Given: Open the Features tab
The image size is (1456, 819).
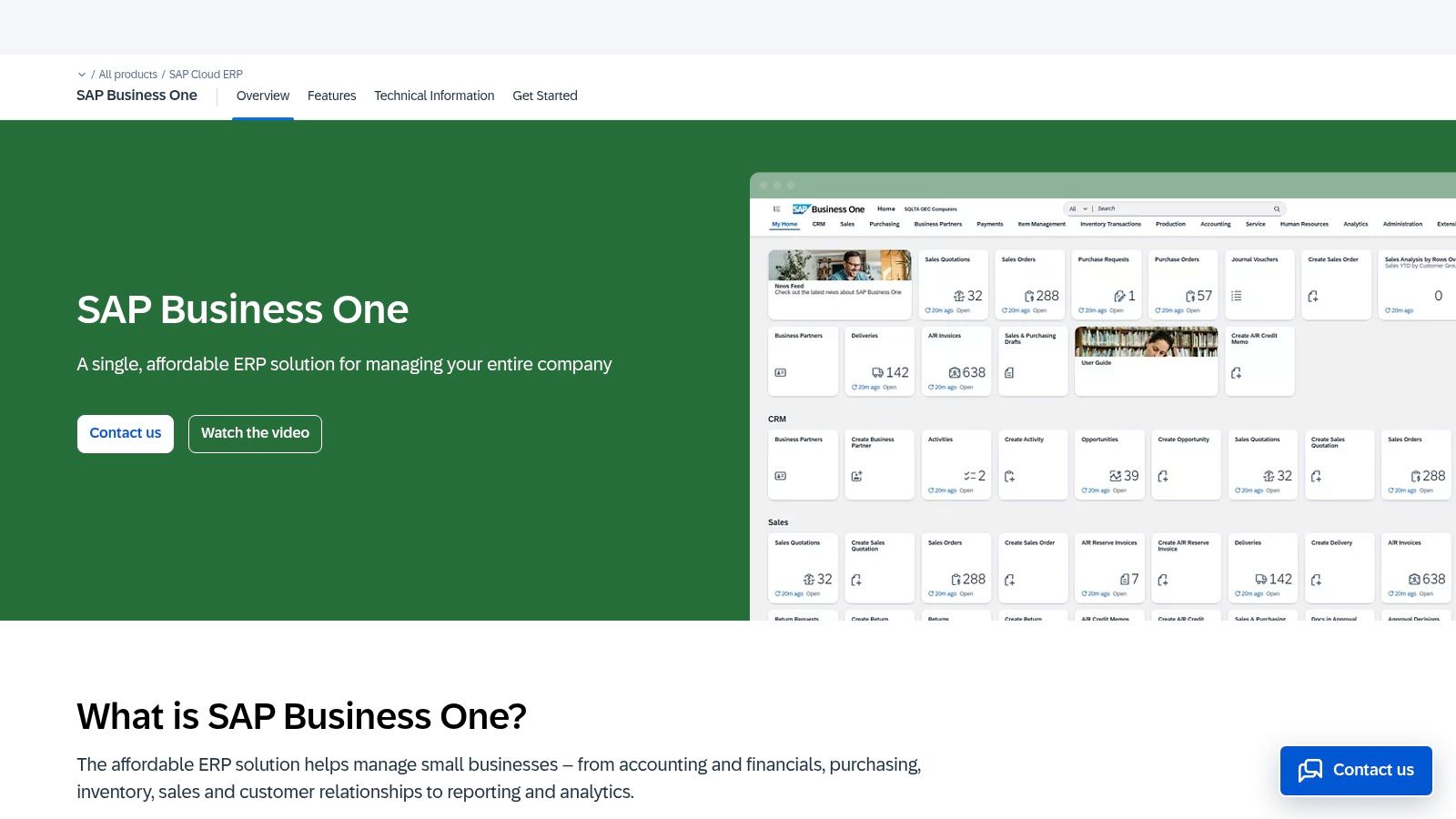Looking at the screenshot, I should (331, 96).
